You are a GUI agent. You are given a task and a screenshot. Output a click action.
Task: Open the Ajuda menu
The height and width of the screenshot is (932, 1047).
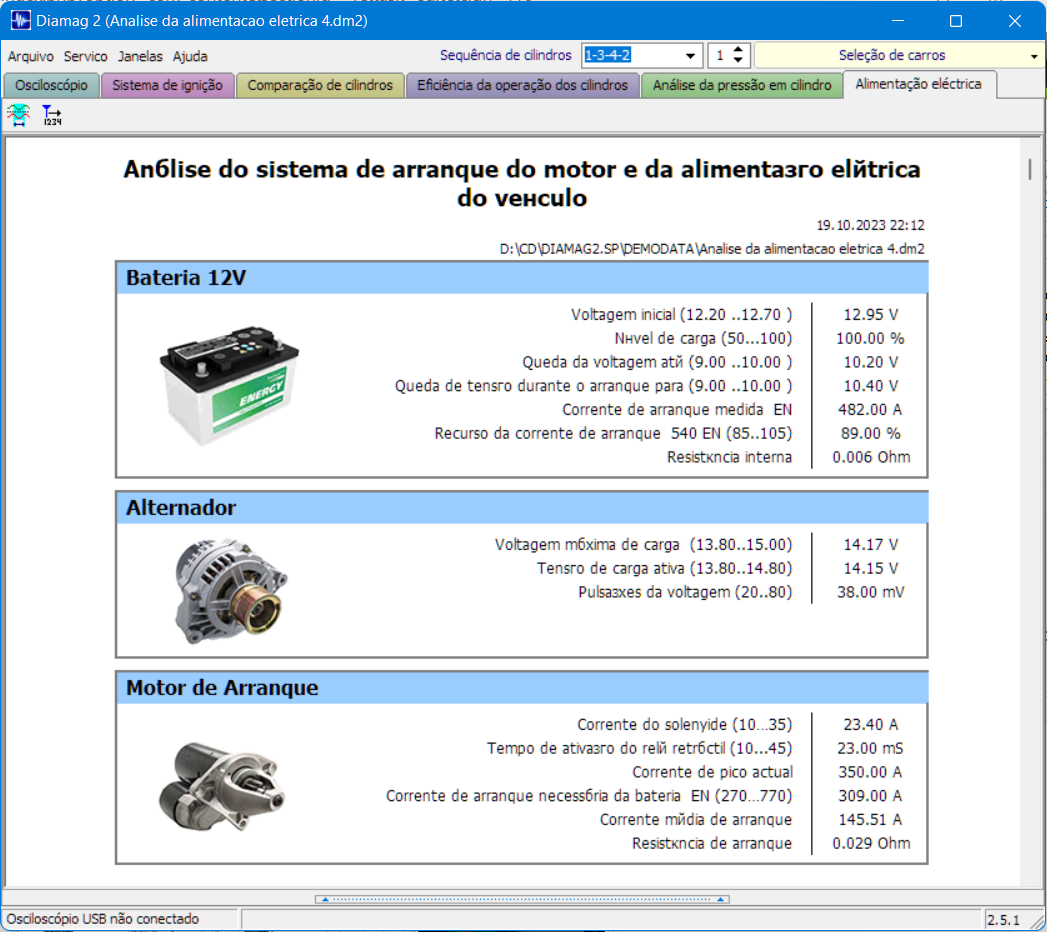tap(190, 56)
